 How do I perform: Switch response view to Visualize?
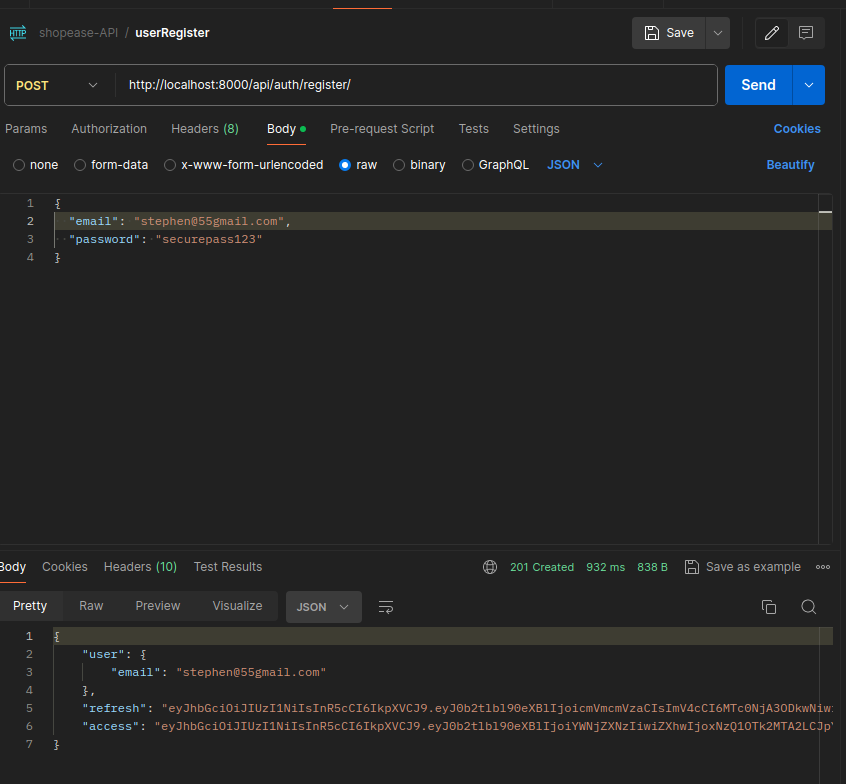[x=237, y=606]
